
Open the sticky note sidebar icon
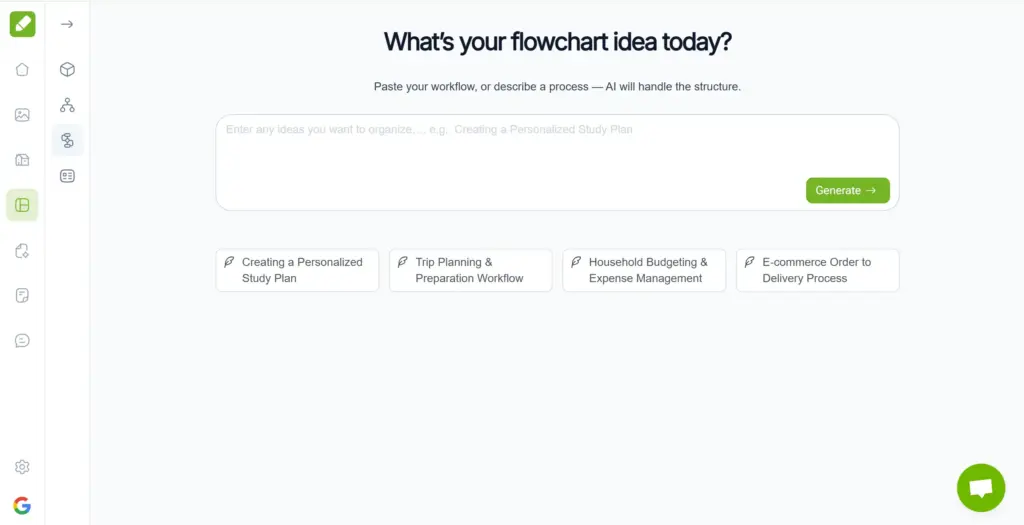[22, 295]
